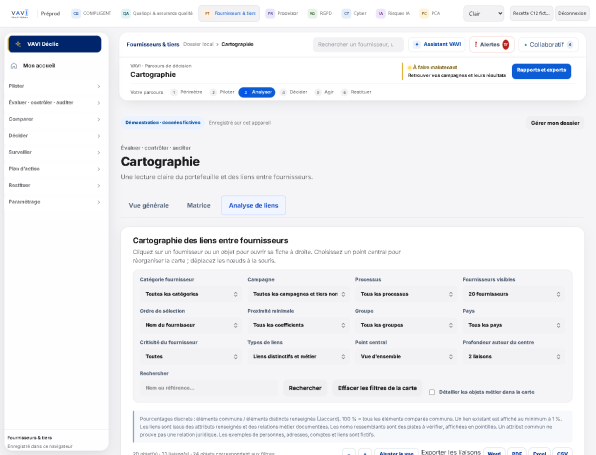This screenshot has height=455, width=596.
Task: Expand the Décider sidebar section
Action: point(54,136)
